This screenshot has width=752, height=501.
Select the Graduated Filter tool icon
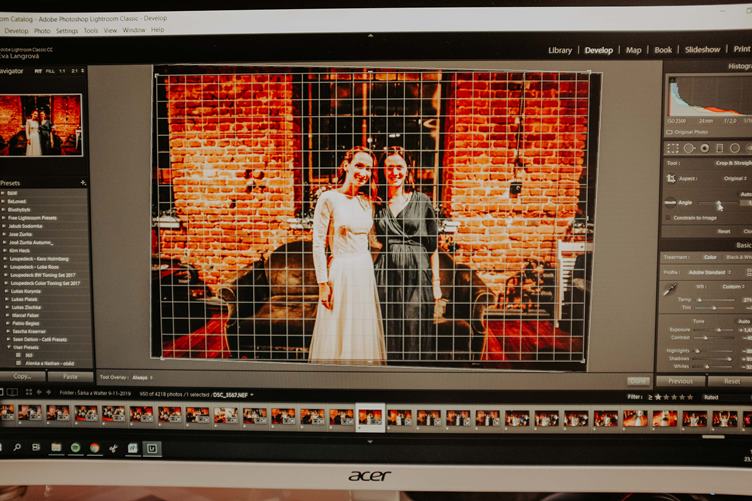(719, 149)
